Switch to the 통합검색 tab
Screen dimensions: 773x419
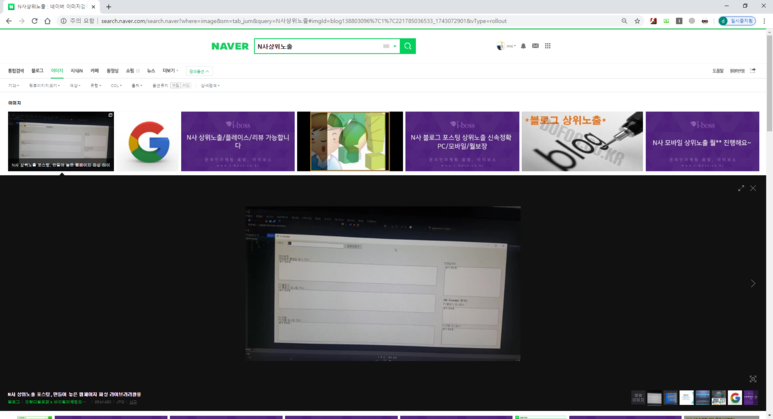click(x=16, y=71)
